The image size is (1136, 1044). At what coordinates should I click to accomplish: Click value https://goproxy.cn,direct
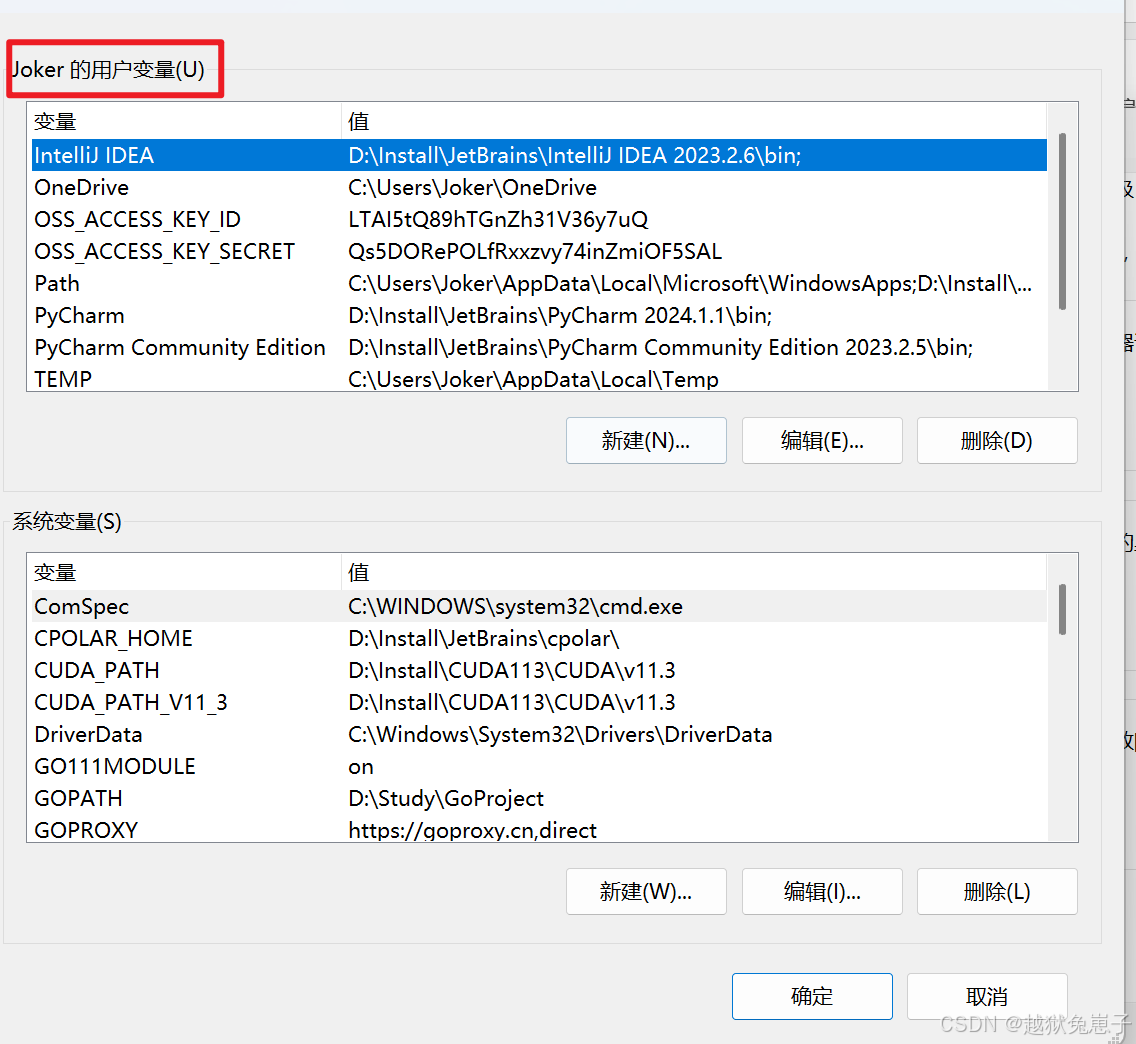tap(472, 830)
